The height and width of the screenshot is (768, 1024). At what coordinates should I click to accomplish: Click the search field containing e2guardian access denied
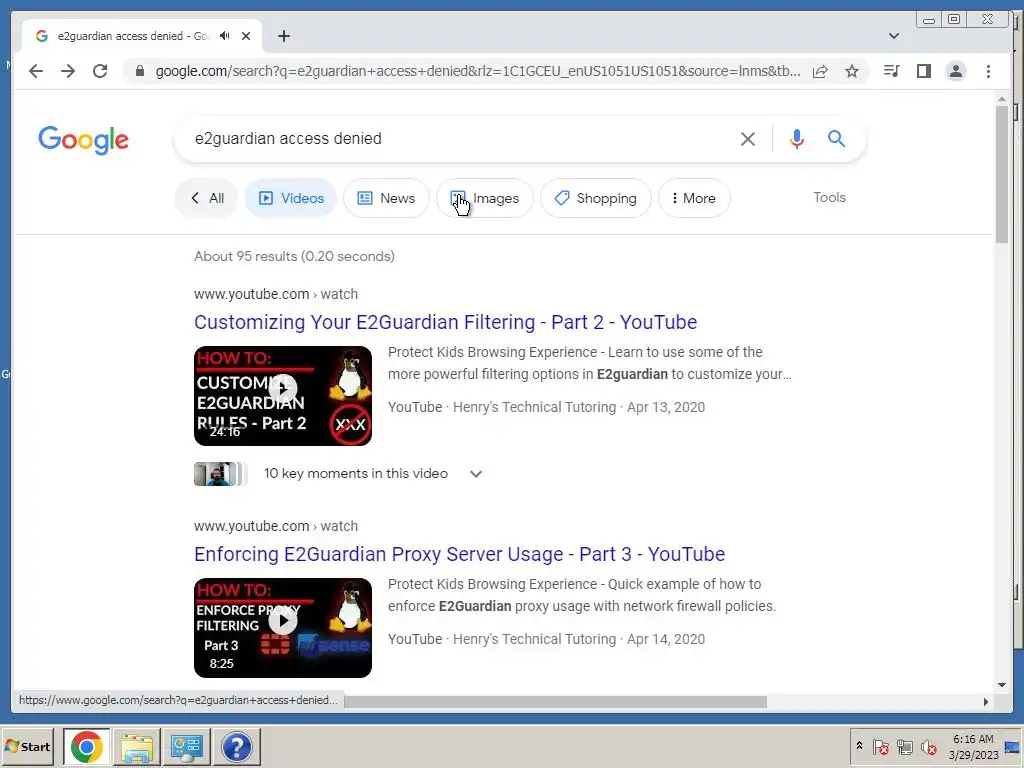pyautogui.click(x=457, y=138)
